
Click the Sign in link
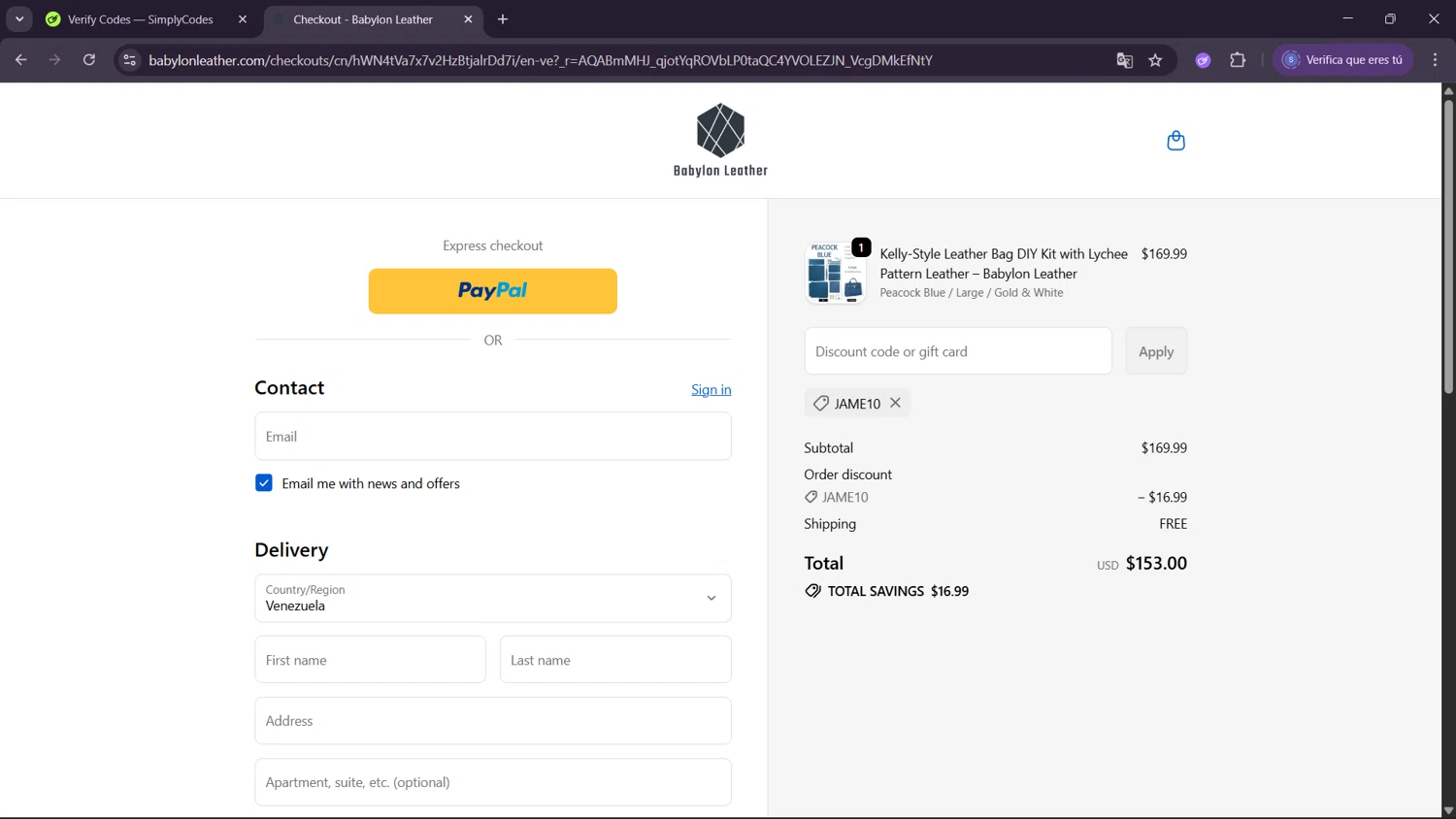[711, 389]
